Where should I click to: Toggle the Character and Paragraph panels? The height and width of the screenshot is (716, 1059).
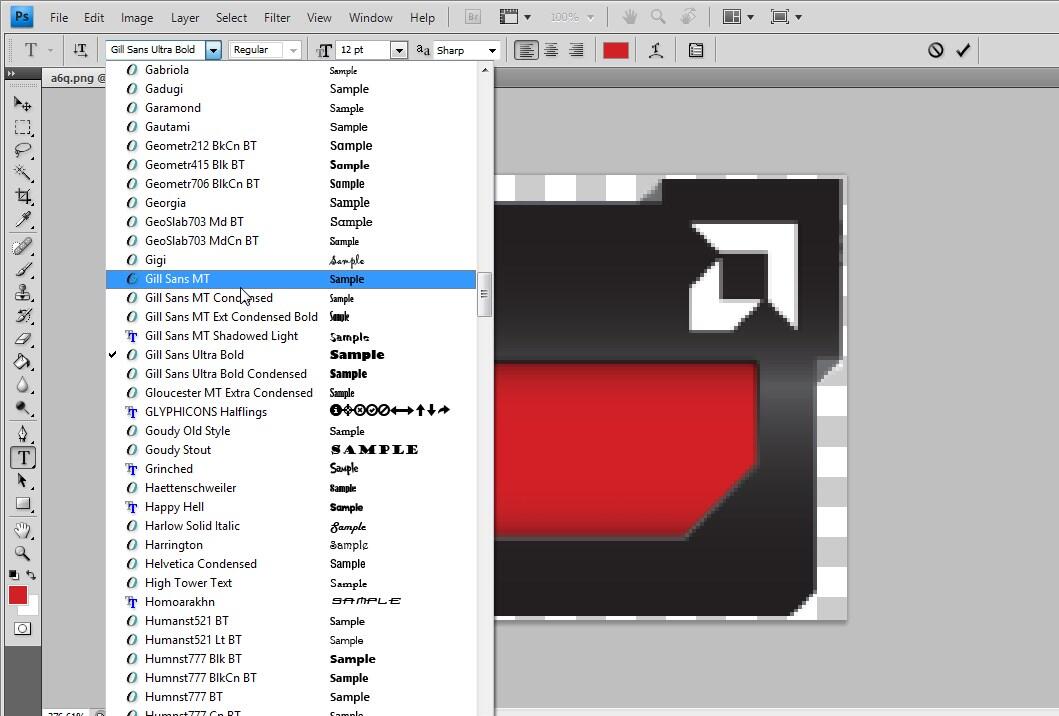click(696, 50)
